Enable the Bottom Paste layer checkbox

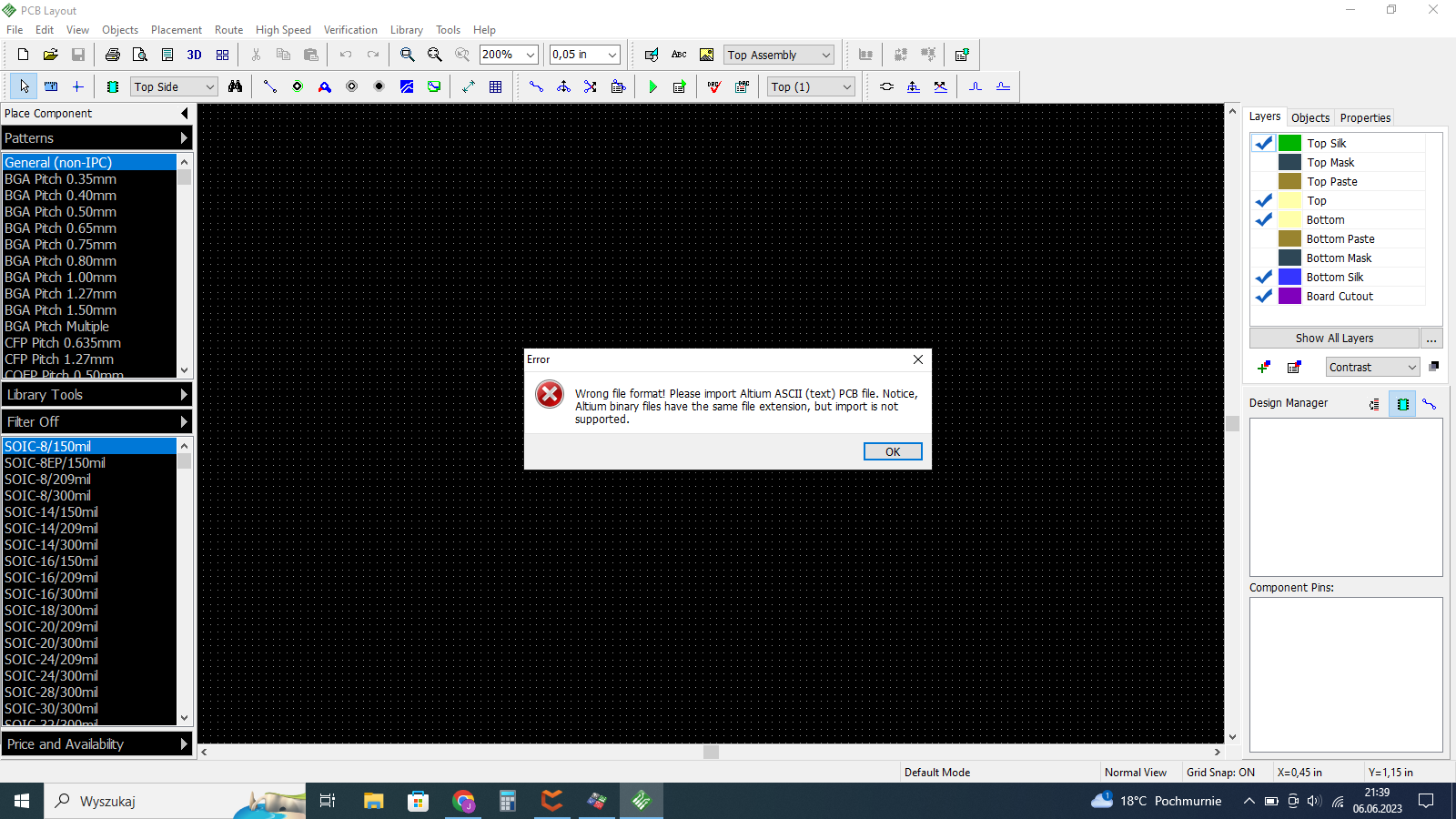point(1264,238)
